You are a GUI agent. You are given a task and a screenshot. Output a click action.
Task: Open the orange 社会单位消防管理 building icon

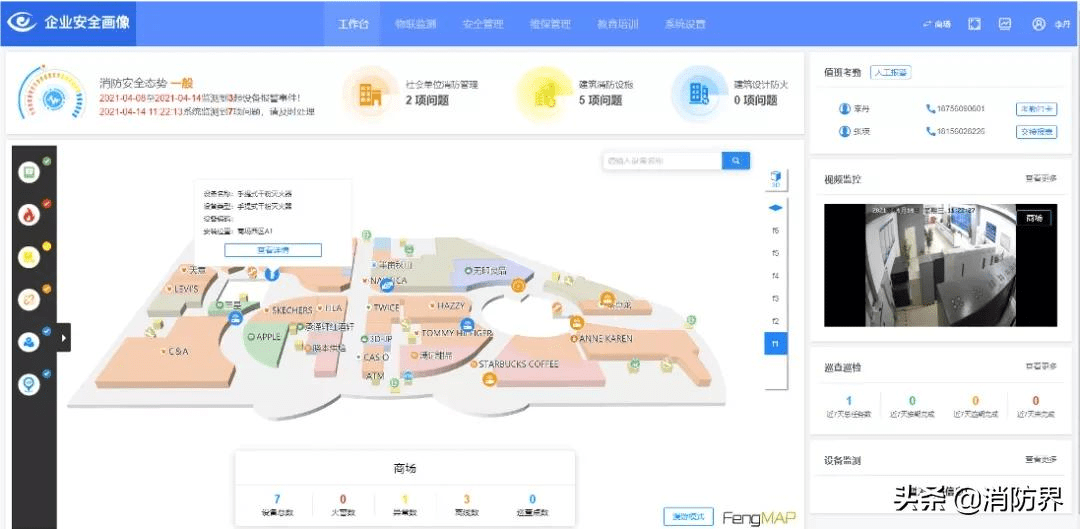coord(370,94)
